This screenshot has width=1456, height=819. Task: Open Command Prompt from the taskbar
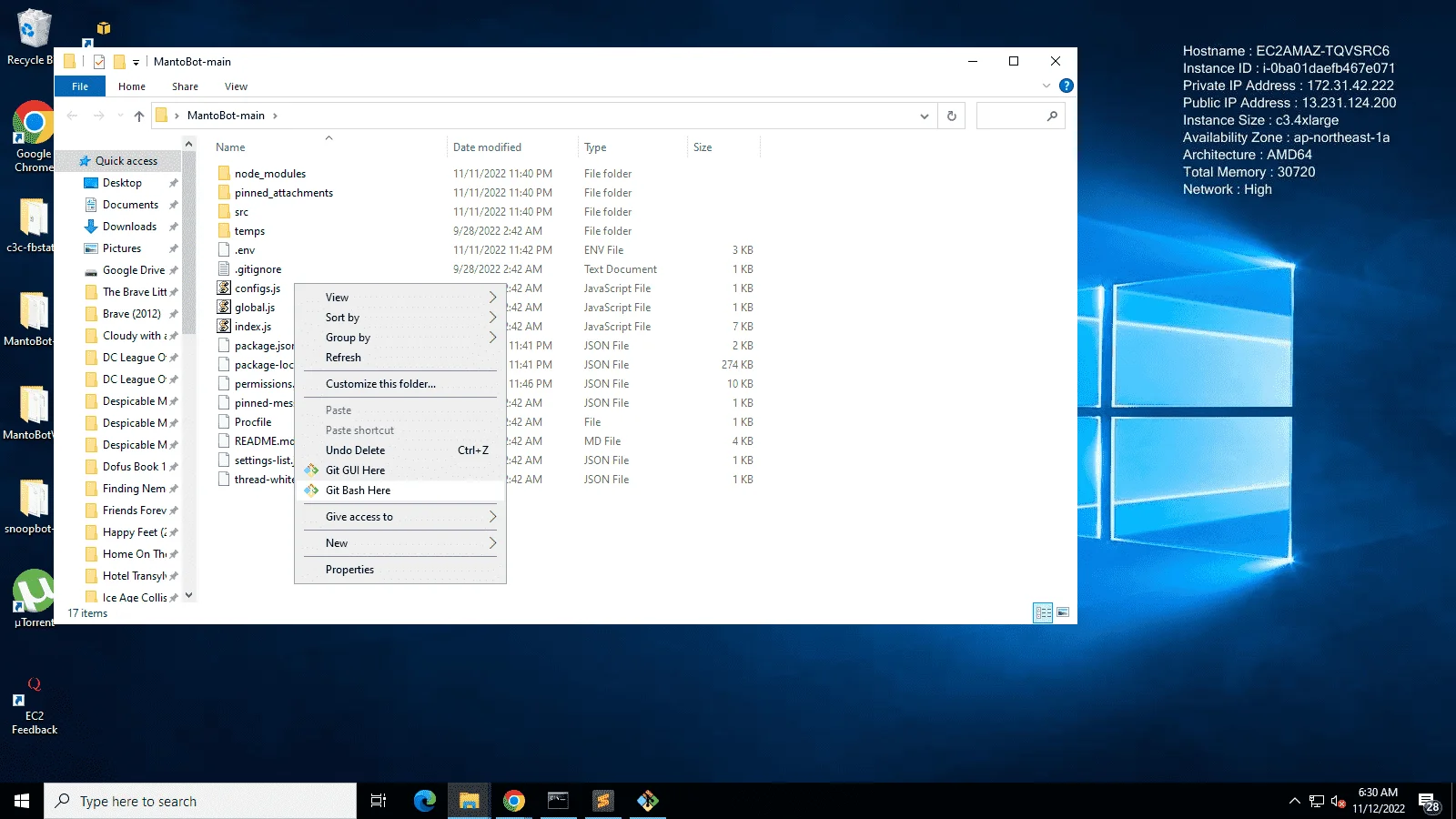click(558, 801)
